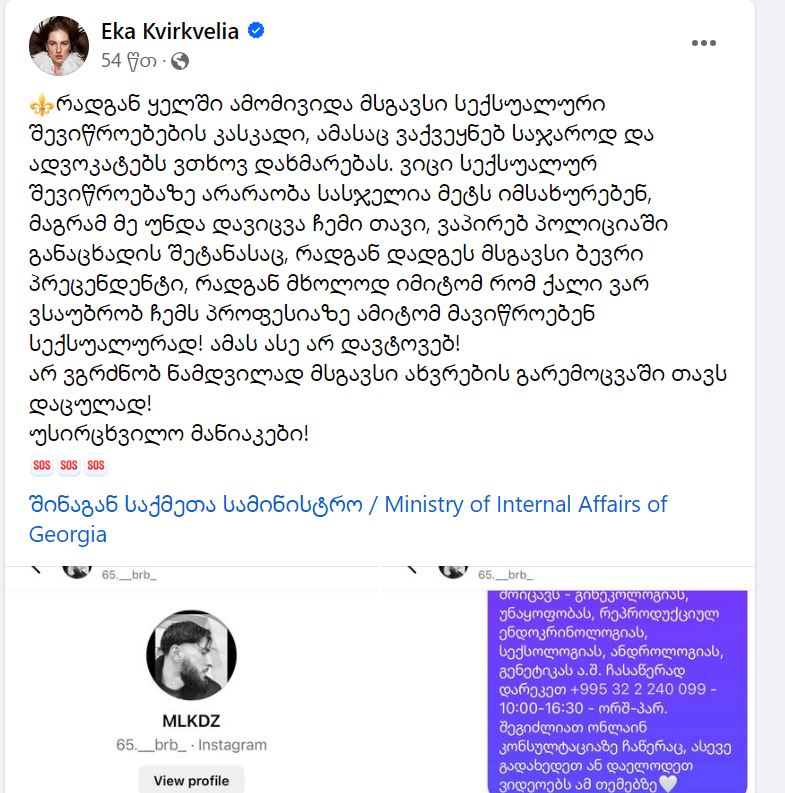The height and width of the screenshot is (793, 785).
Task: Click the blue verified badge icon
Action: click(x=256, y=31)
